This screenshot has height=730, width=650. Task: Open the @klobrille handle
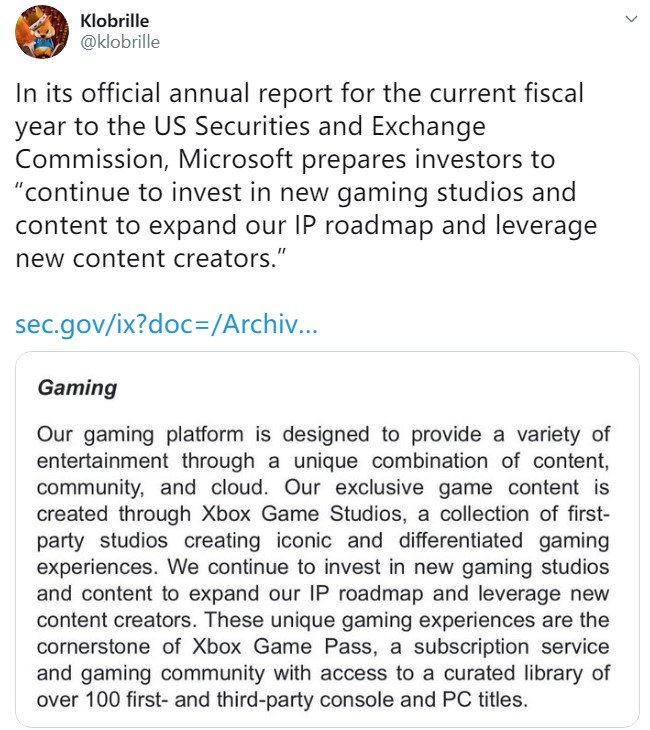(118, 42)
